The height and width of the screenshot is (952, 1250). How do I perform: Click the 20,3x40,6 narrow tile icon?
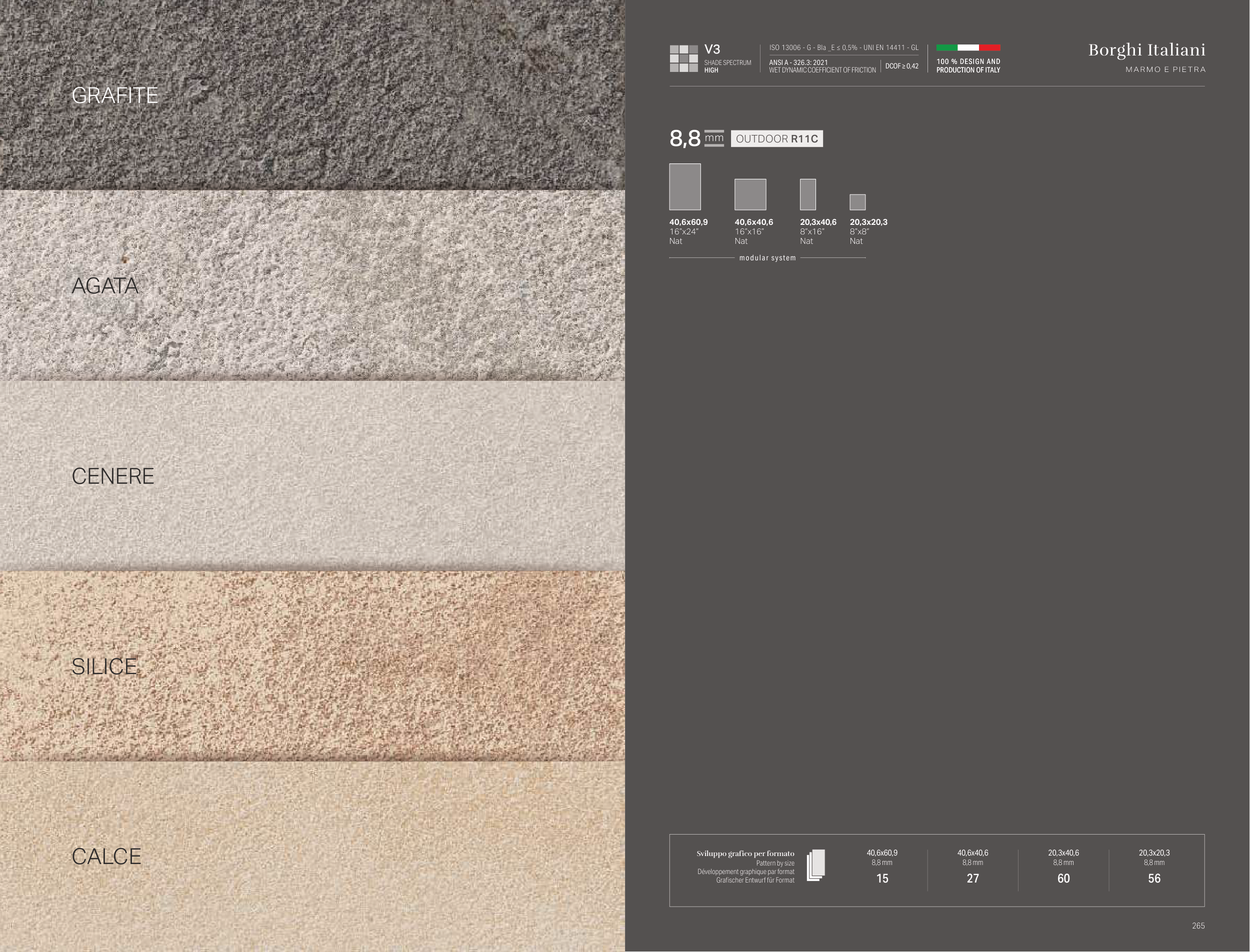tap(808, 194)
